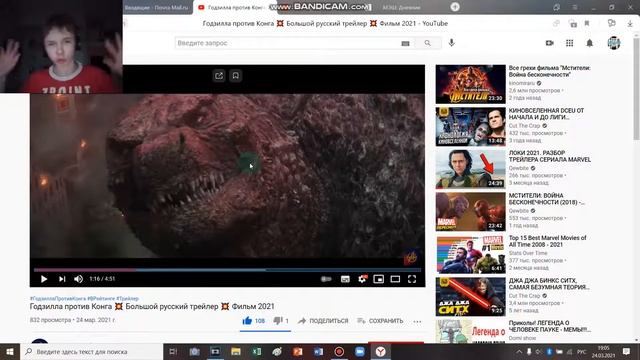Open PowerPoint from taskbar

[x=298, y=351]
